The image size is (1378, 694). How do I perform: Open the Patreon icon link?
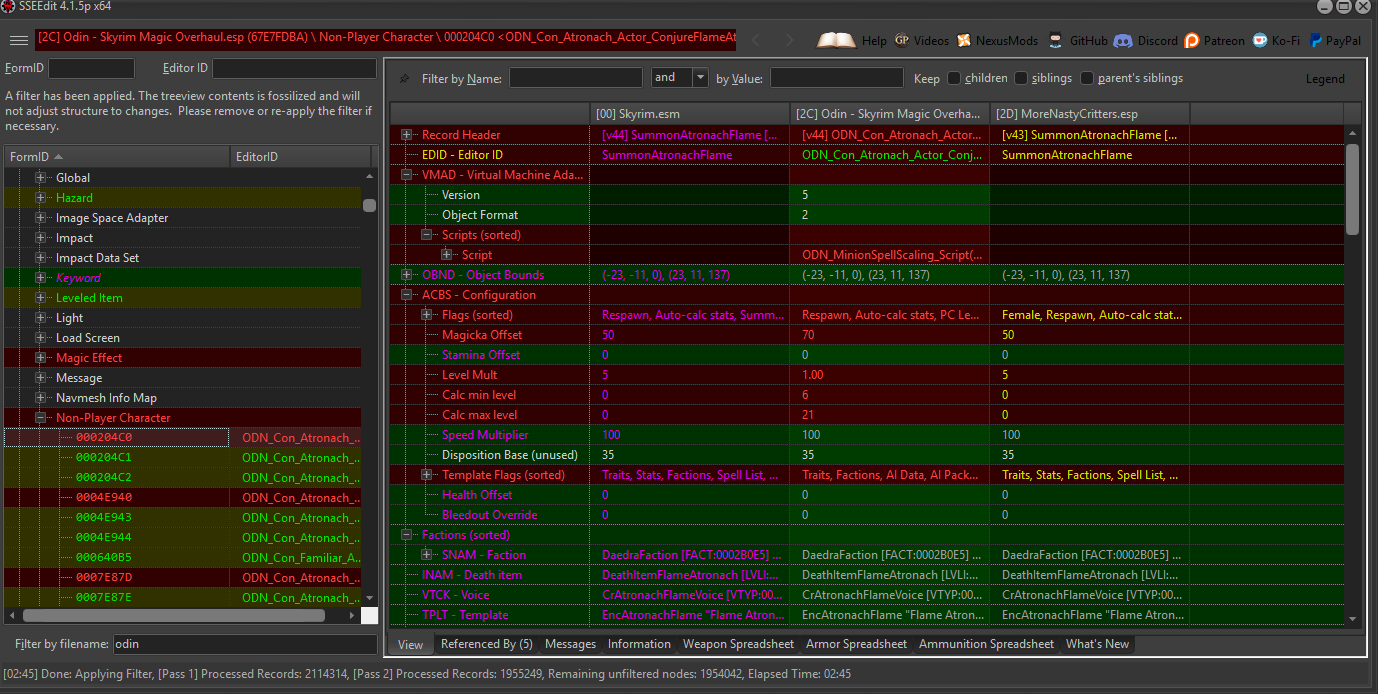pos(1192,41)
